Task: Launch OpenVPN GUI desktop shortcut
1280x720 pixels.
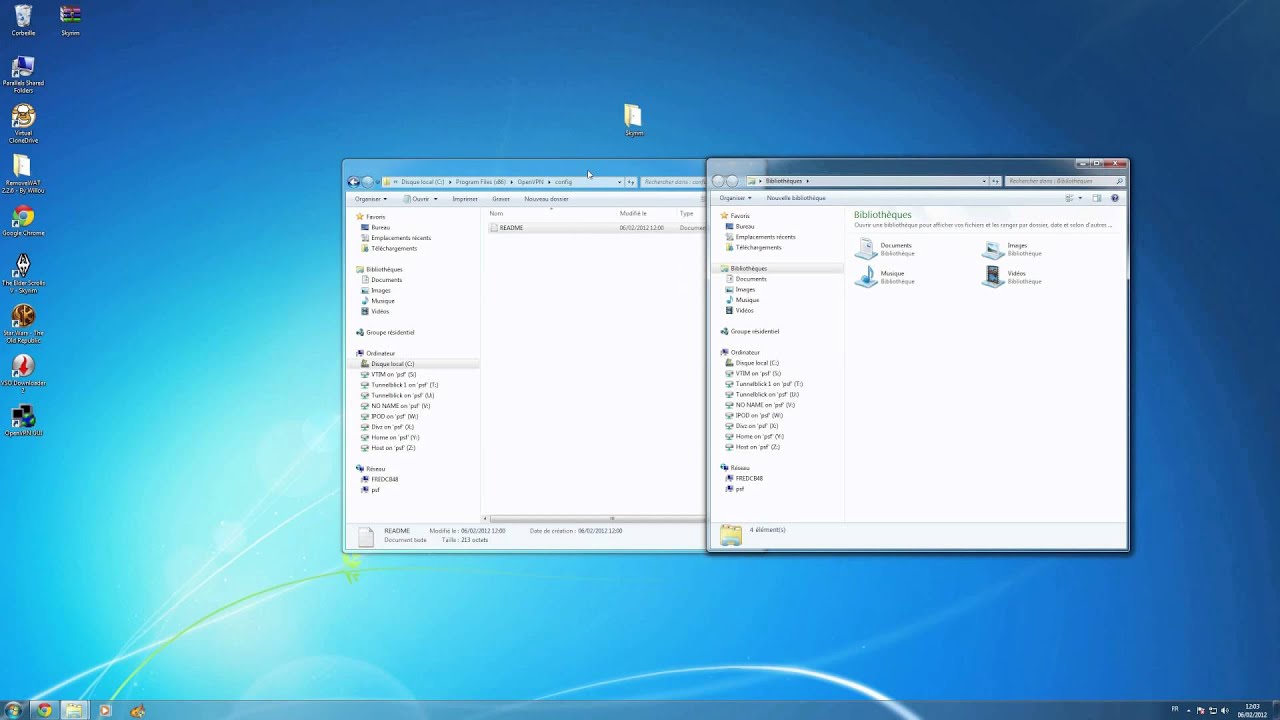Action: pos(23,421)
